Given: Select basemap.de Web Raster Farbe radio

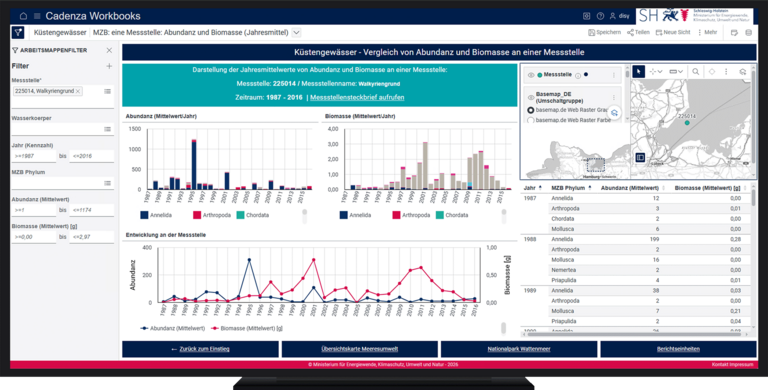Looking at the screenshot, I should coord(530,120).
